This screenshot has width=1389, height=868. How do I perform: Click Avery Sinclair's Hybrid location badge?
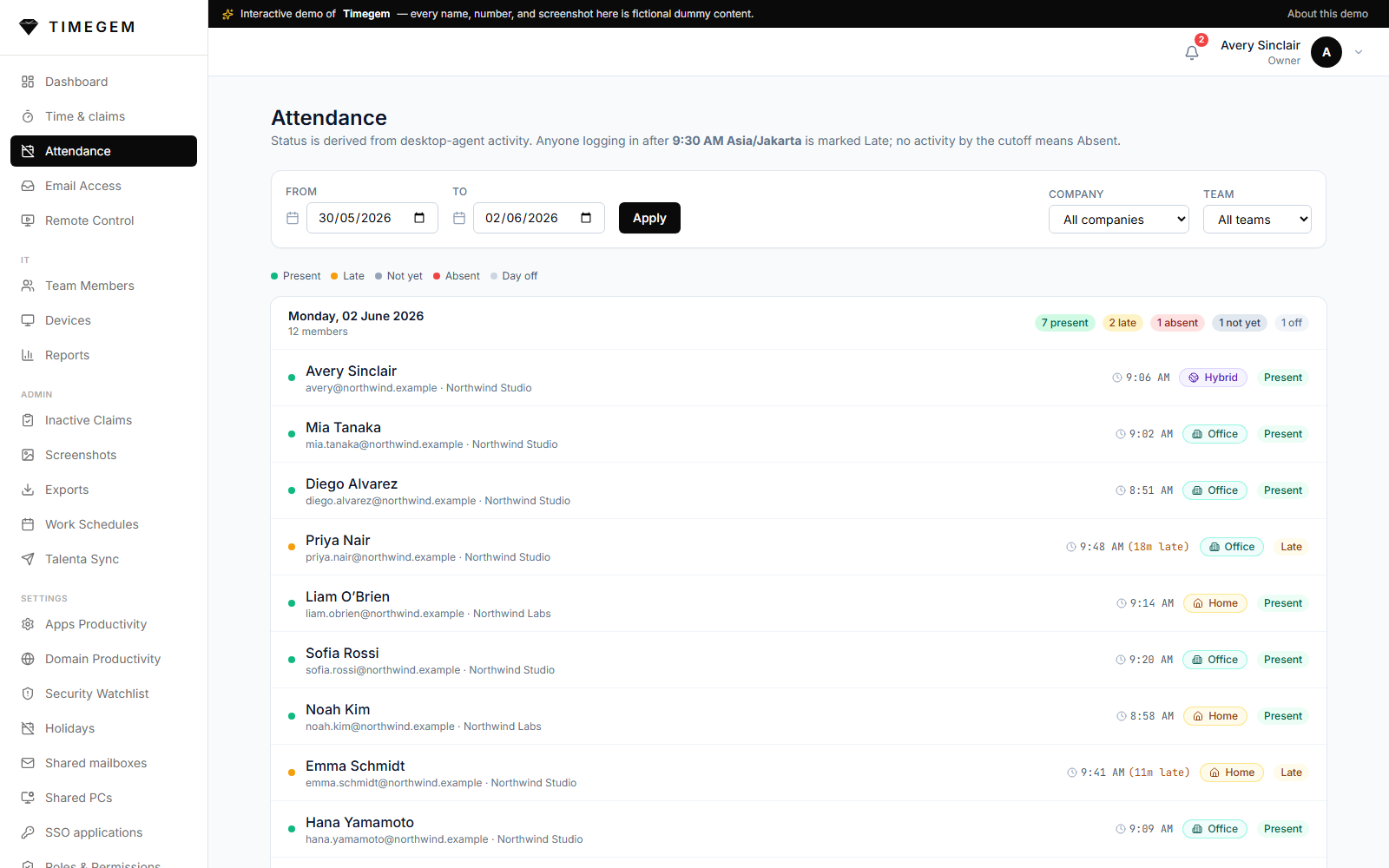[x=1213, y=378]
